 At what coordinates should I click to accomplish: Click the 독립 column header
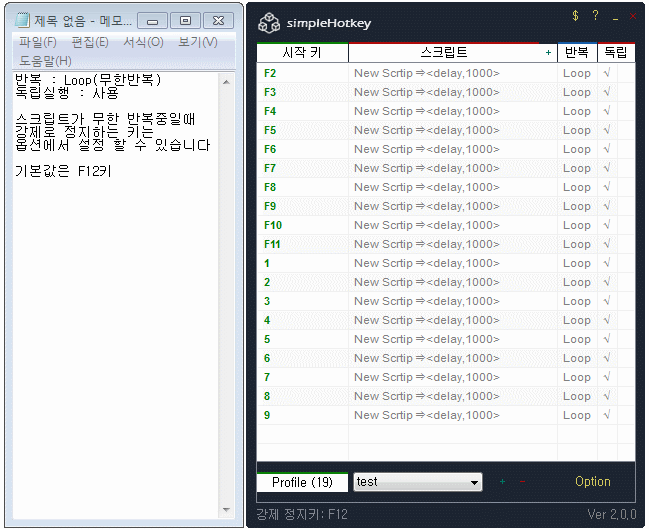click(x=616, y=53)
